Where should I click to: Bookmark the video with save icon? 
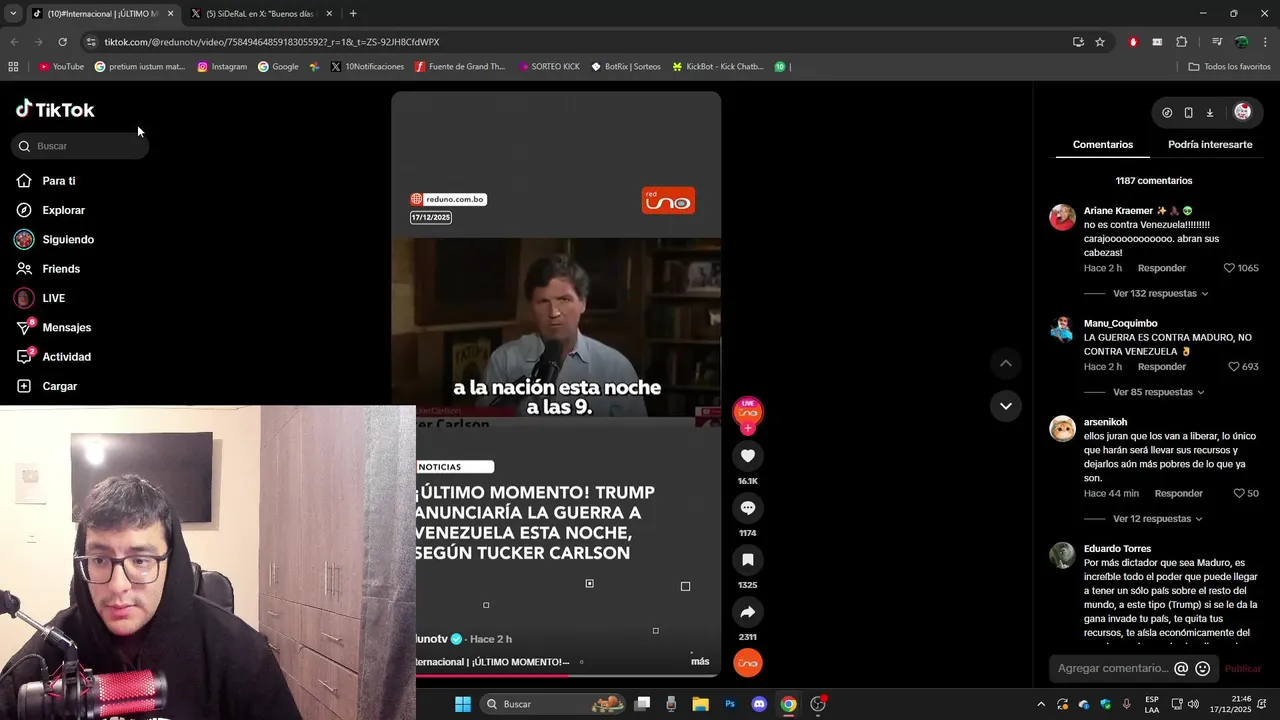click(x=747, y=560)
